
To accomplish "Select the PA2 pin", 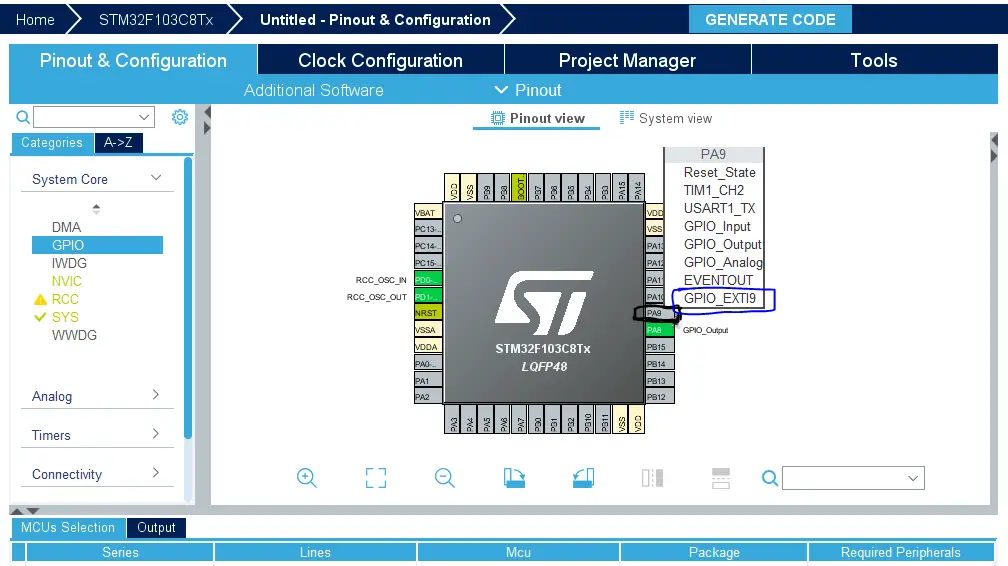I will (428, 397).
